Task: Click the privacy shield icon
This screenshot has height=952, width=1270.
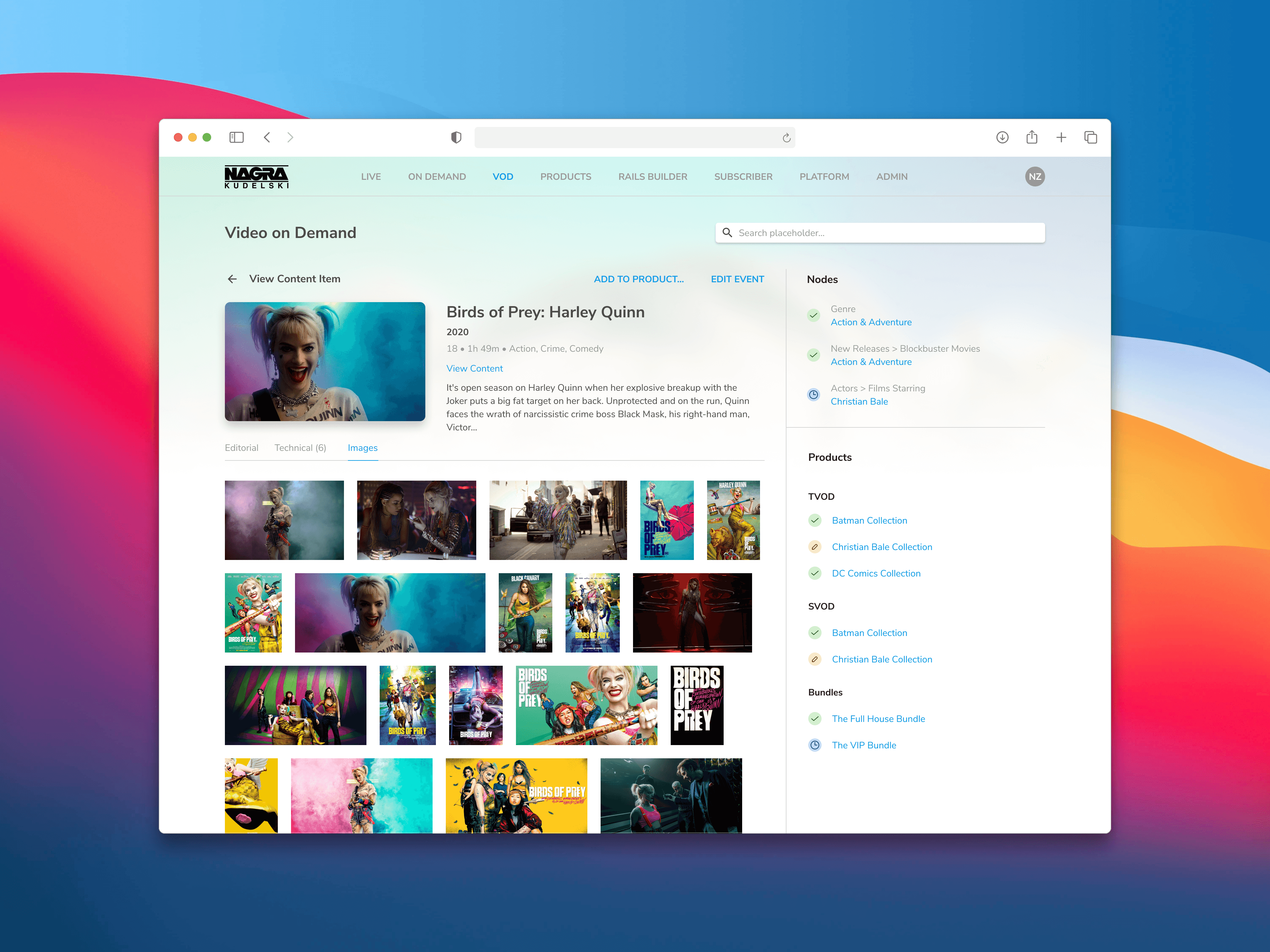Action: point(456,137)
